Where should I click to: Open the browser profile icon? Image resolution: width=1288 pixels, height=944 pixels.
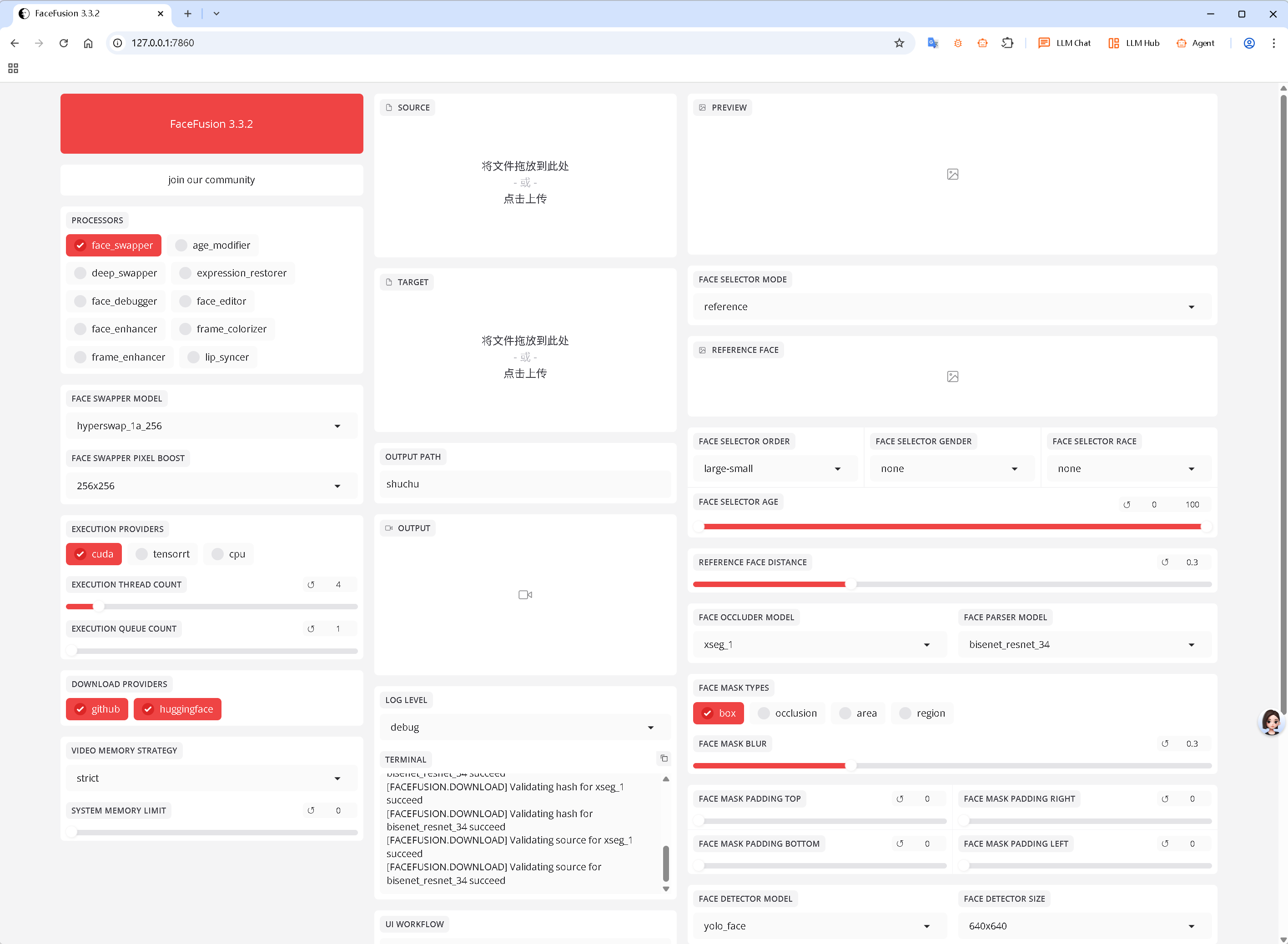(1249, 43)
